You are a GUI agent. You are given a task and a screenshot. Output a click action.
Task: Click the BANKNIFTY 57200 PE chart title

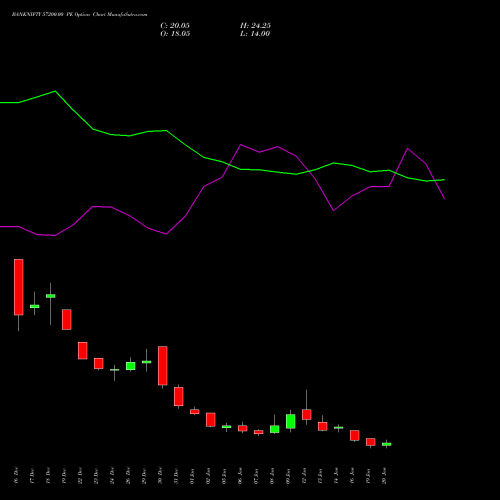[79, 15]
